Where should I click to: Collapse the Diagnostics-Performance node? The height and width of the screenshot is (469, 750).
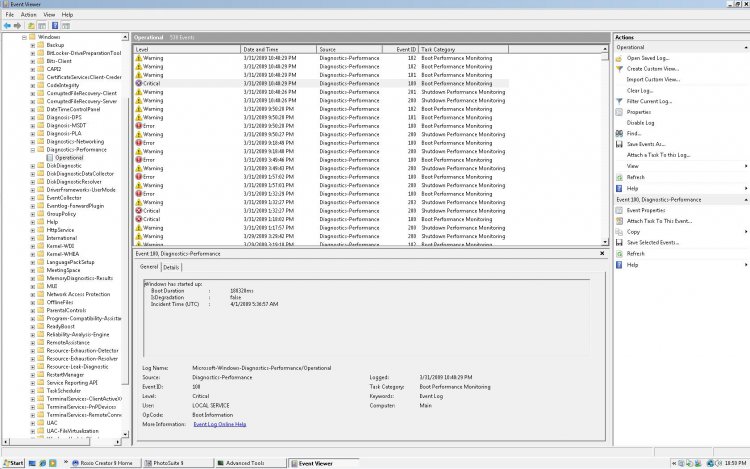point(33,150)
